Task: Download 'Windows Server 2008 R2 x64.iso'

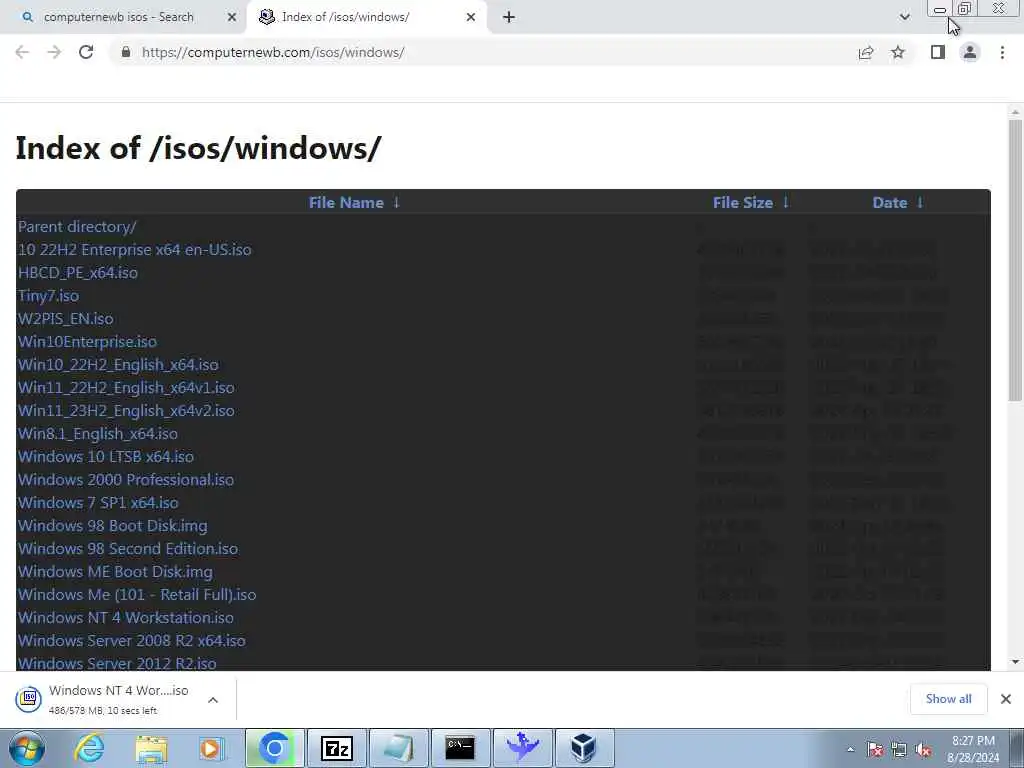Action: click(x=131, y=641)
